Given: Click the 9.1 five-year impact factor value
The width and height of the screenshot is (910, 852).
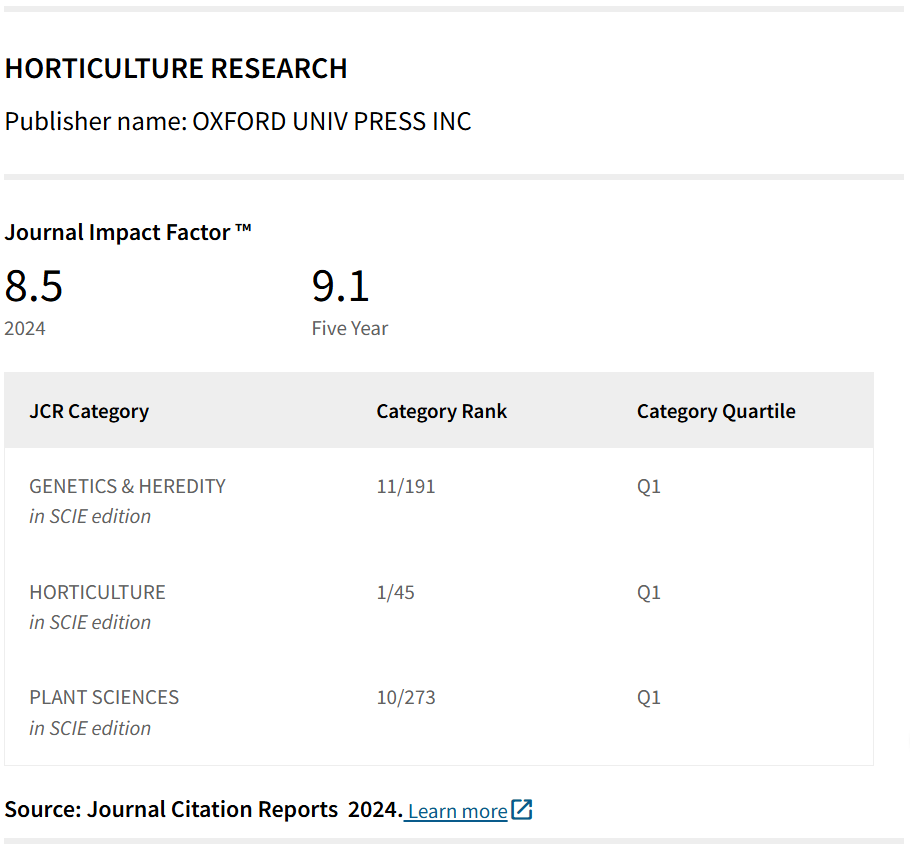Looking at the screenshot, I should point(341,286).
